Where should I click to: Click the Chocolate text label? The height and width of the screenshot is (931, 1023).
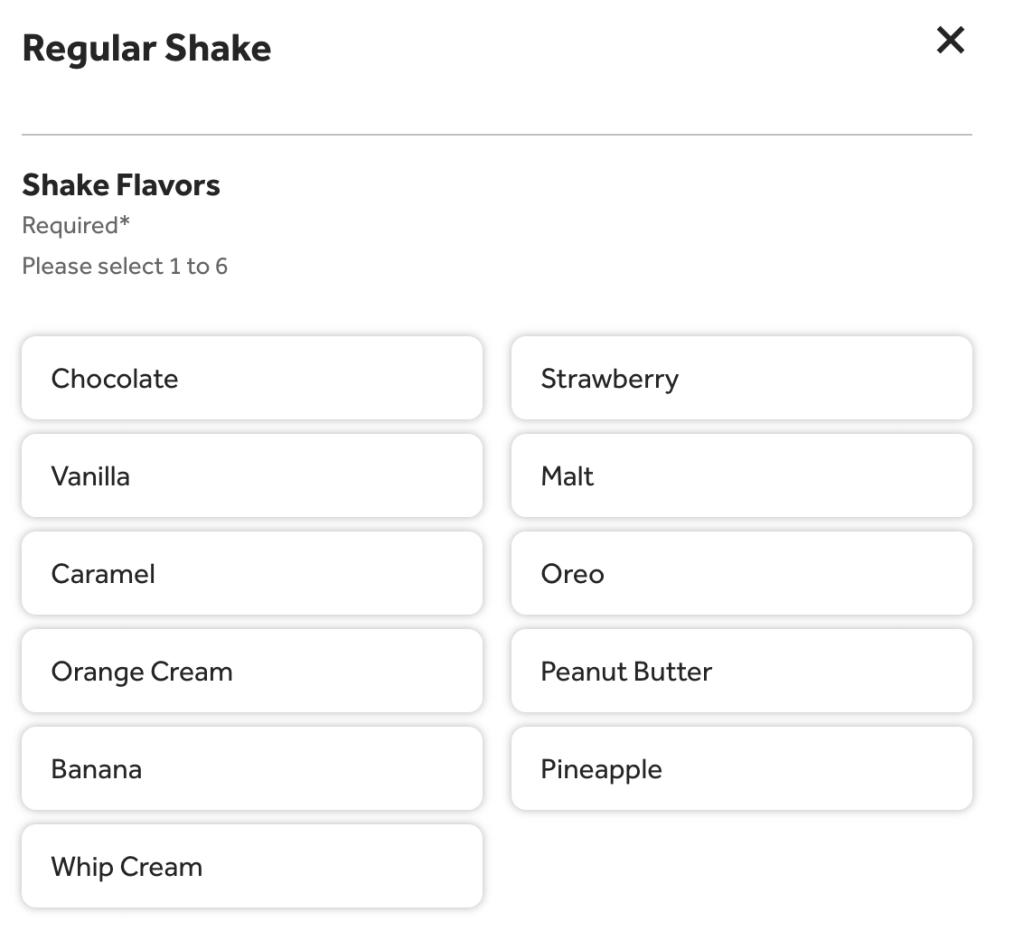(114, 379)
